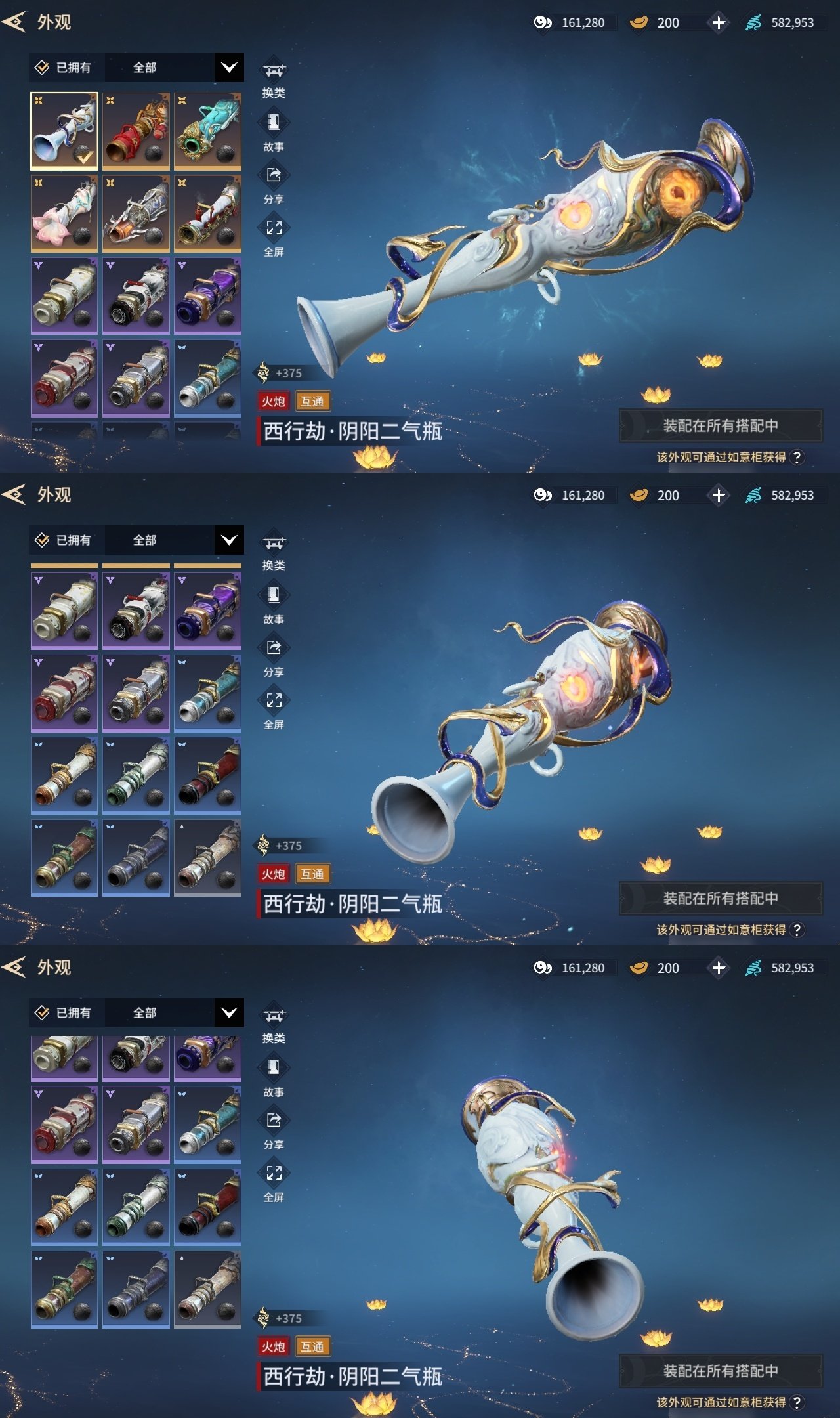Click the 换类 icon in the top screenshot
Viewport: 840px width, 1418px height.
[x=274, y=70]
